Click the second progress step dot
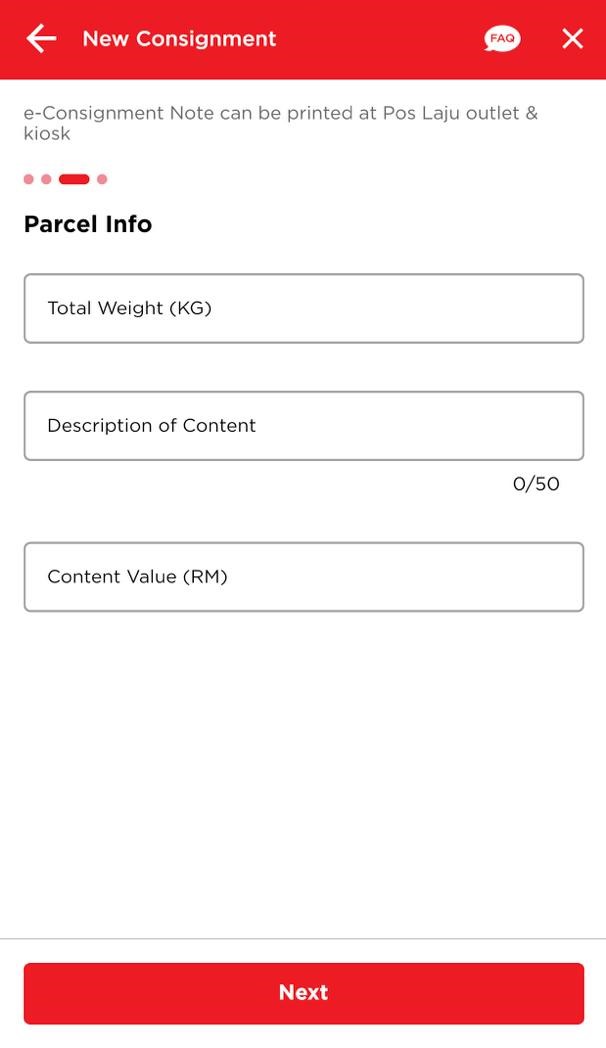606x1048 pixels. click(46, 180)
